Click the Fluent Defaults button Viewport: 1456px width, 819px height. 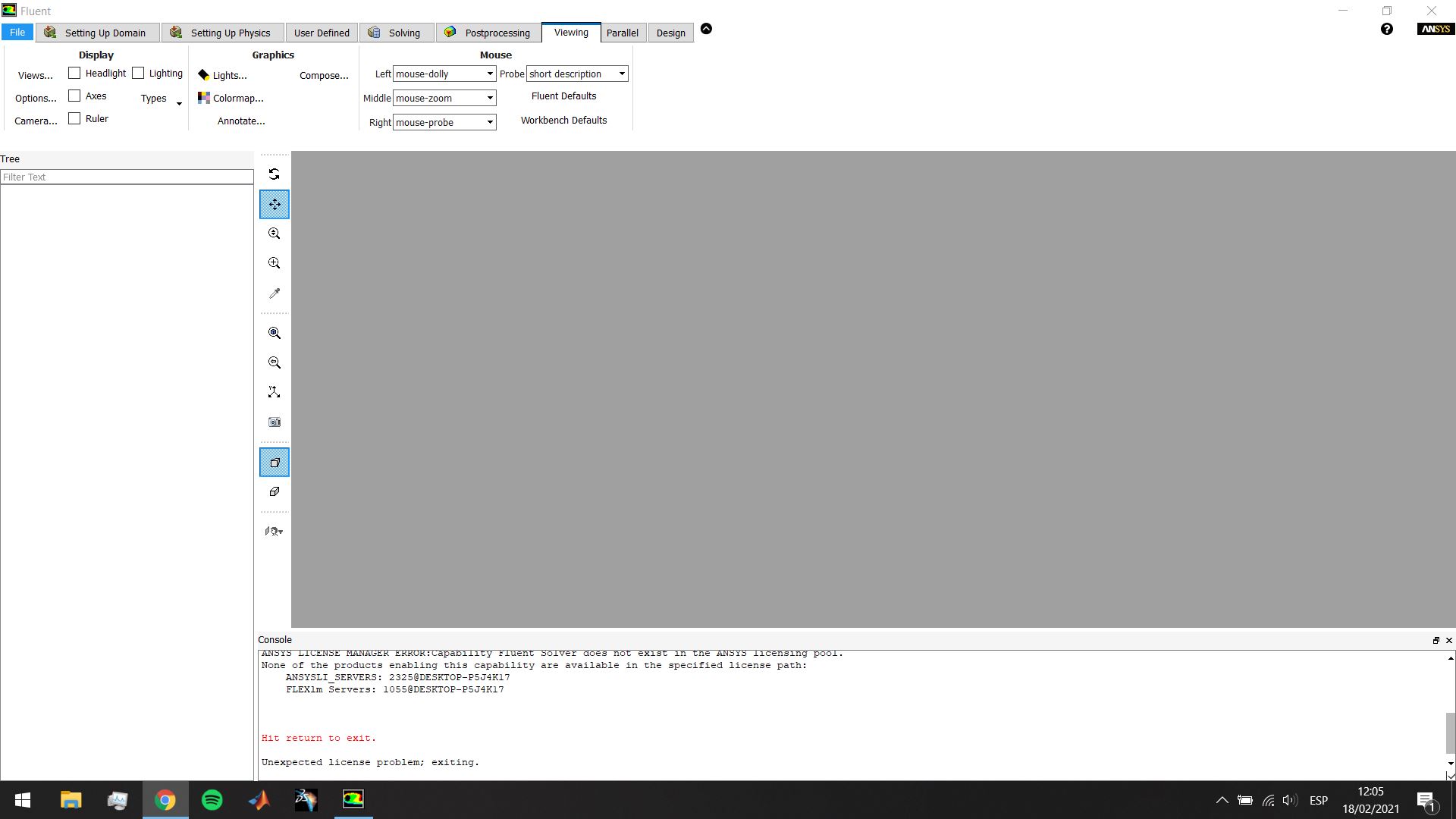tap(563, 96)
